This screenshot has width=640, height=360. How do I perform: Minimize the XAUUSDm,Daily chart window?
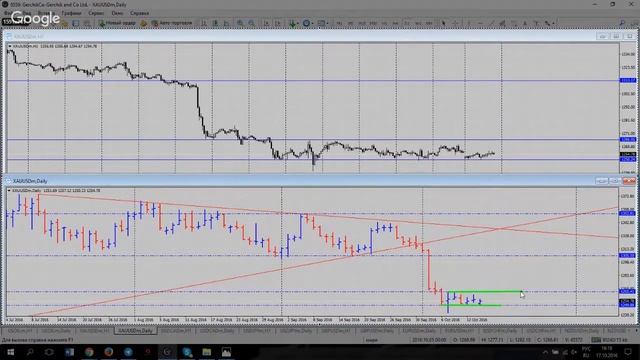pyautogui.click(x=602, y=180)
